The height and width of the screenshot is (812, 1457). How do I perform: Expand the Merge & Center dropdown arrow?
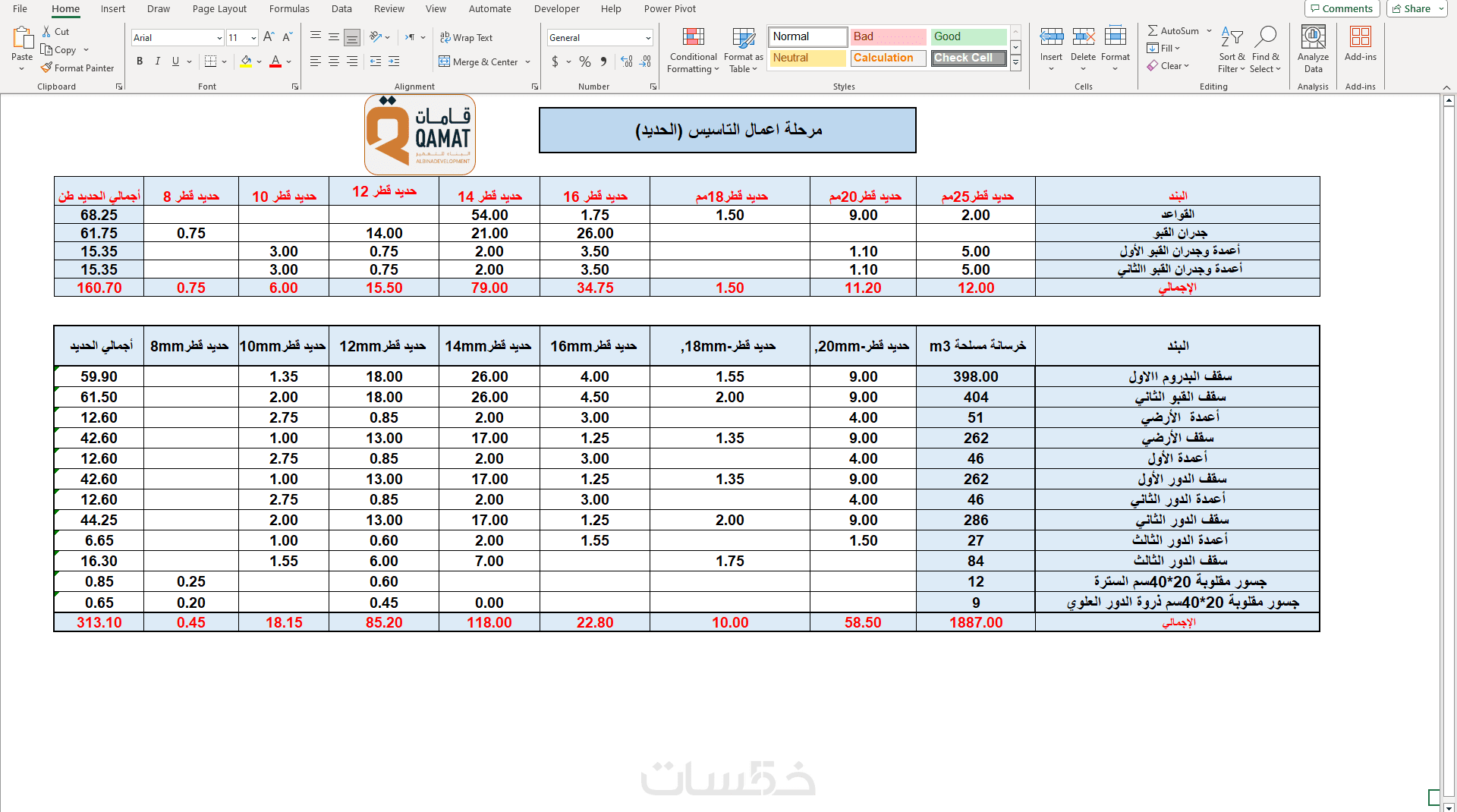tap(527, 62)
